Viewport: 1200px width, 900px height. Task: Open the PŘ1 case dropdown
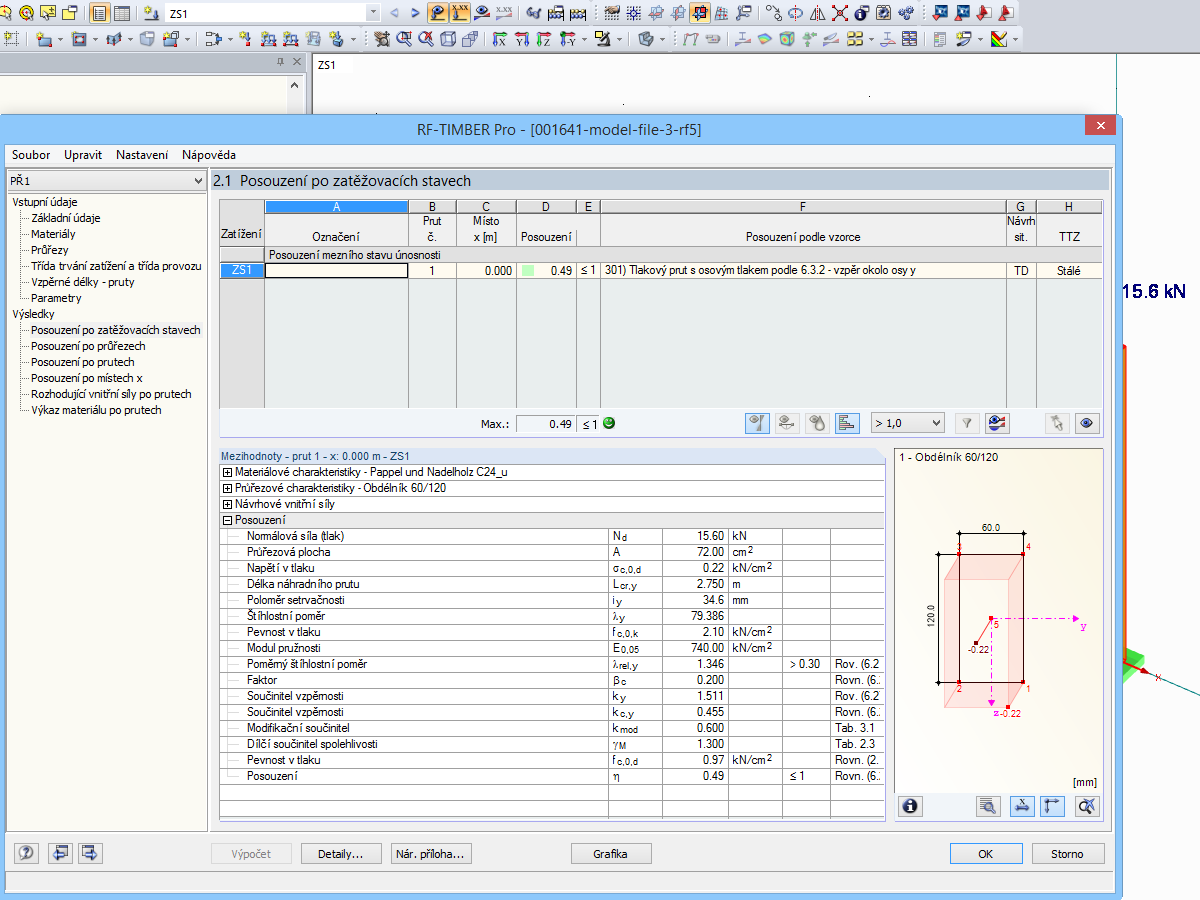click(x=196, y=181)
